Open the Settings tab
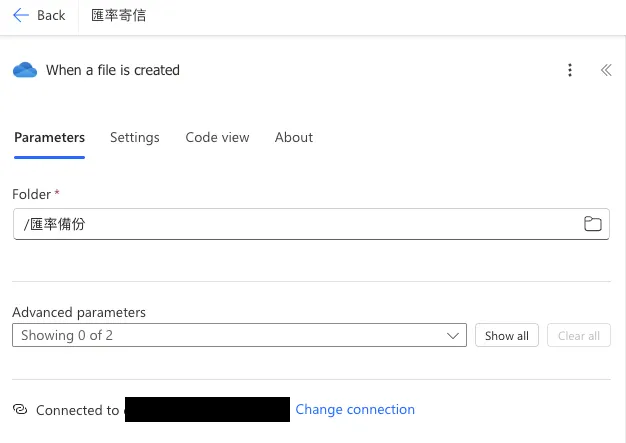Viewport: 626px width, 443px height. click(134, 138)
